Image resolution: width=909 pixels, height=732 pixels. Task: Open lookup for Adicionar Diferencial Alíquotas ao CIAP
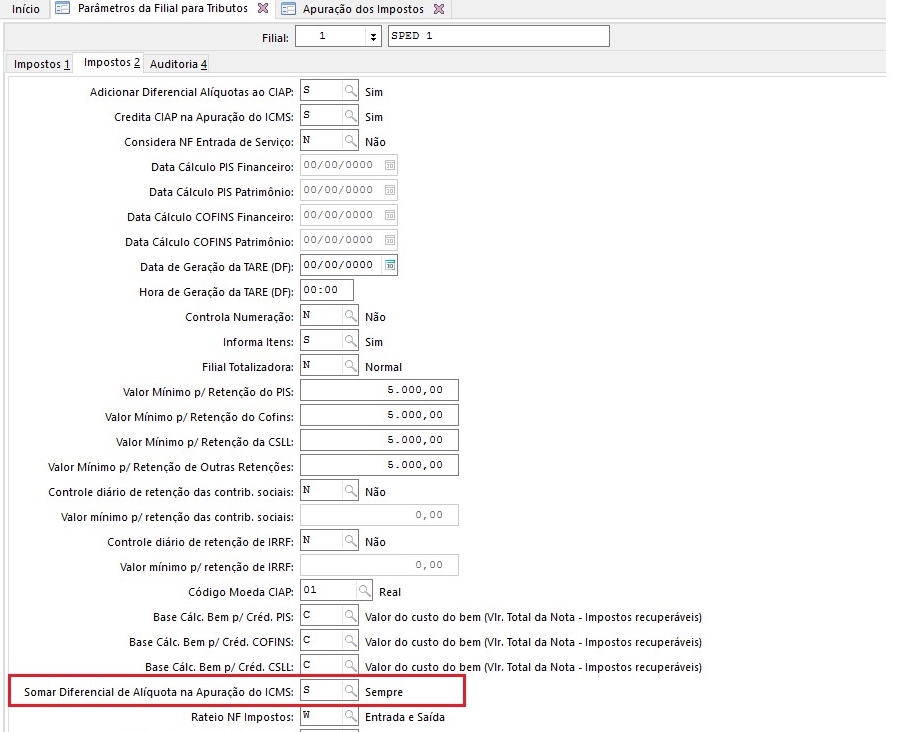[x=350, y=91]
